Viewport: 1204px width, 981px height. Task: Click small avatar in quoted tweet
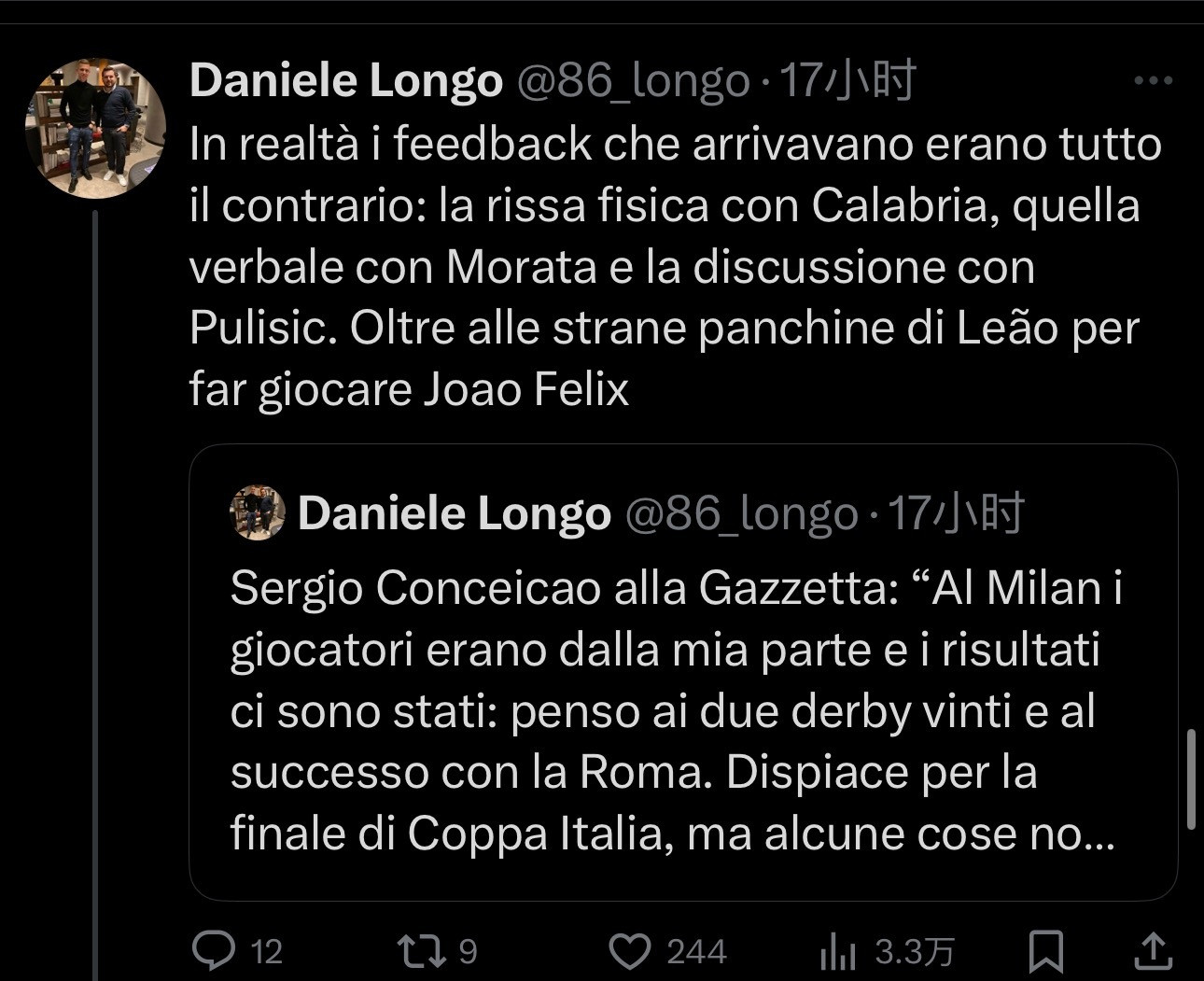click(258, 512)
